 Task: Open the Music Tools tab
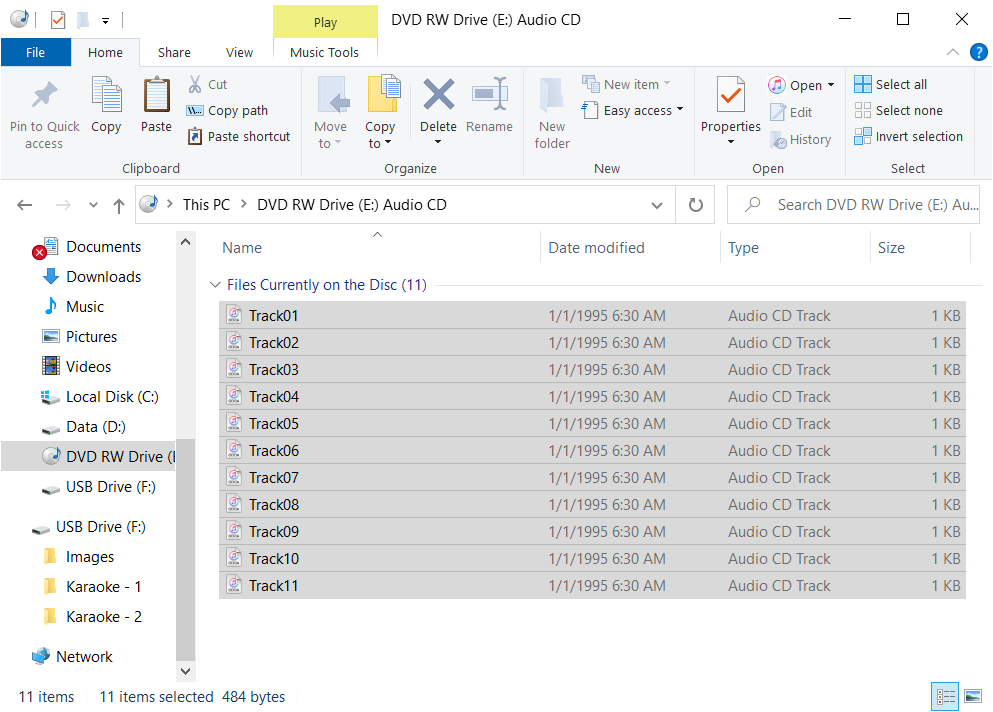324,52
